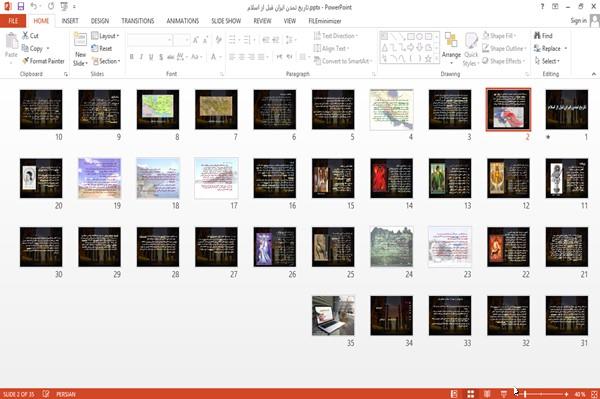
Task: Click zoom in plus button
Action: tap(566, 394)
